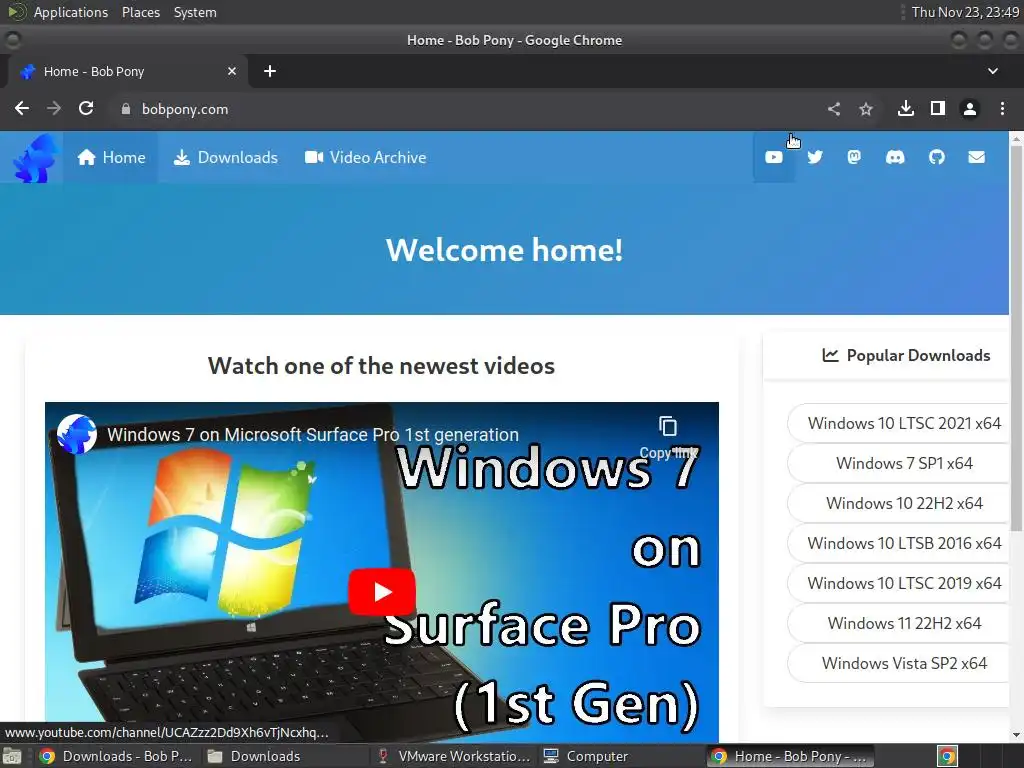Bookmark this page with the star icon
This screenshot has width=1024, height=768.
click(866, 109)
